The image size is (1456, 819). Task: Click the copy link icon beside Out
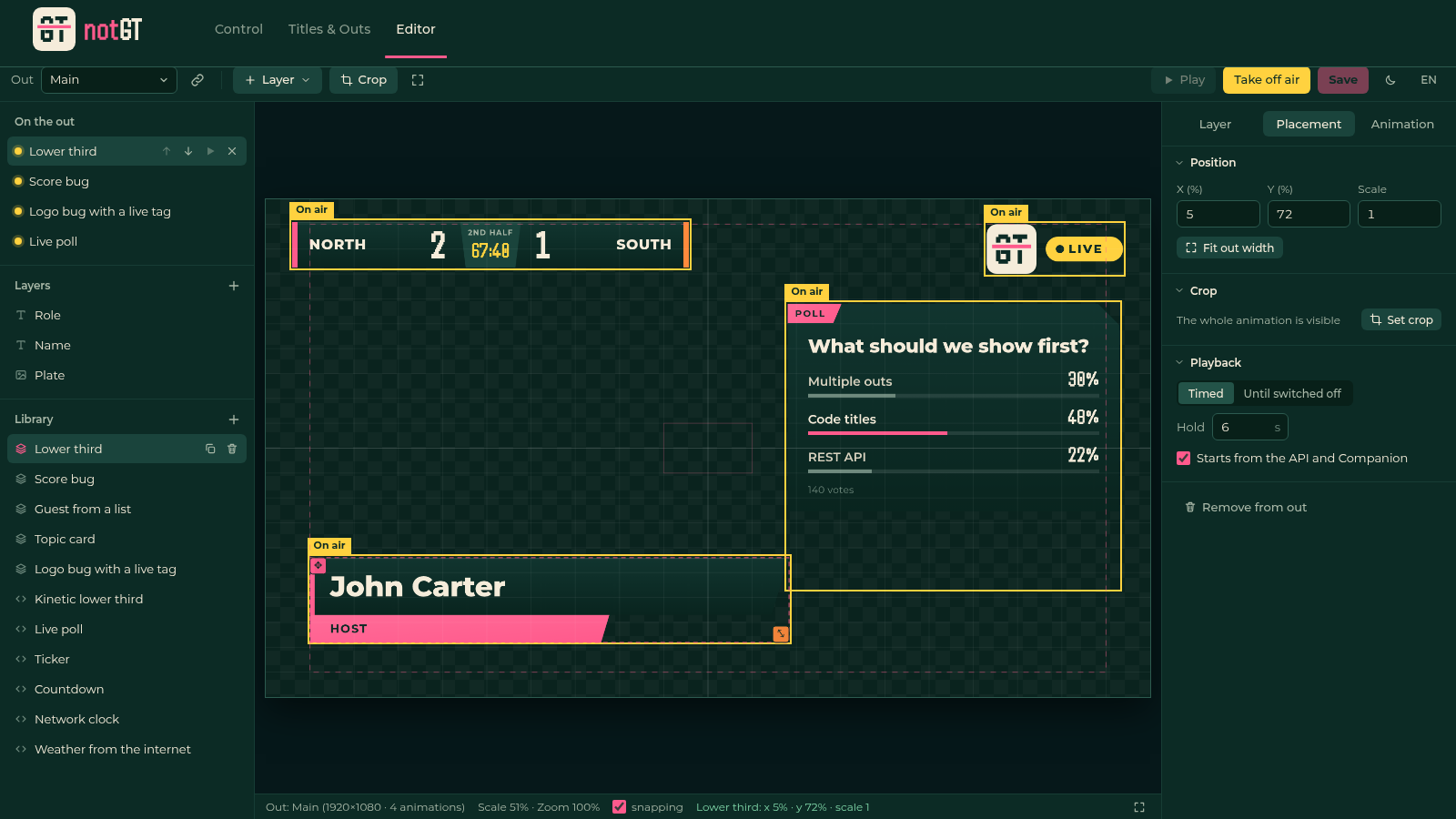tap(197, 80)
